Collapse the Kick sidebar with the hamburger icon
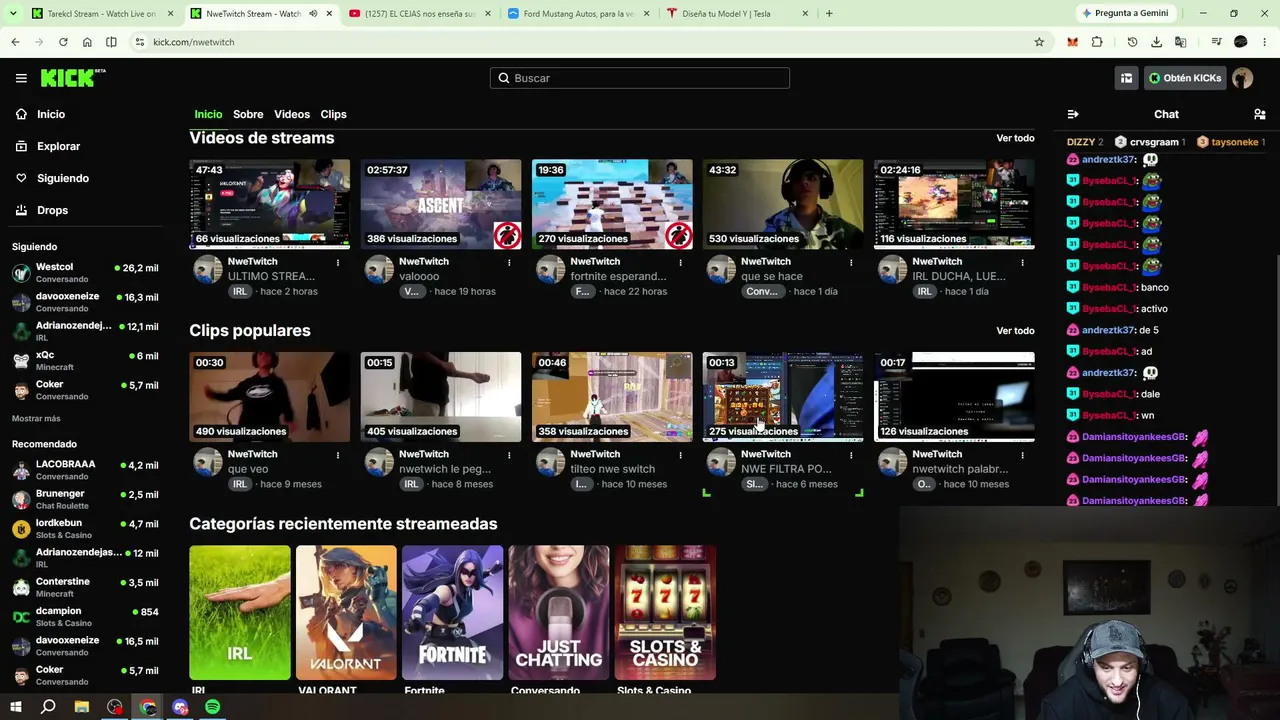Image resolution: width=1280 pixels, height=720 pixels. pyautogui.click(x=21, y=78)
